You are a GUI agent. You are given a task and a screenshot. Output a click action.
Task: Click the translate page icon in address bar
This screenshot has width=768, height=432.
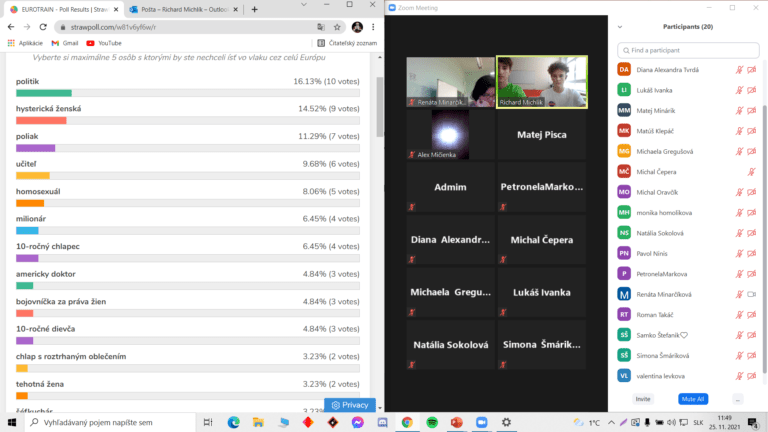(x=321, y=27)
